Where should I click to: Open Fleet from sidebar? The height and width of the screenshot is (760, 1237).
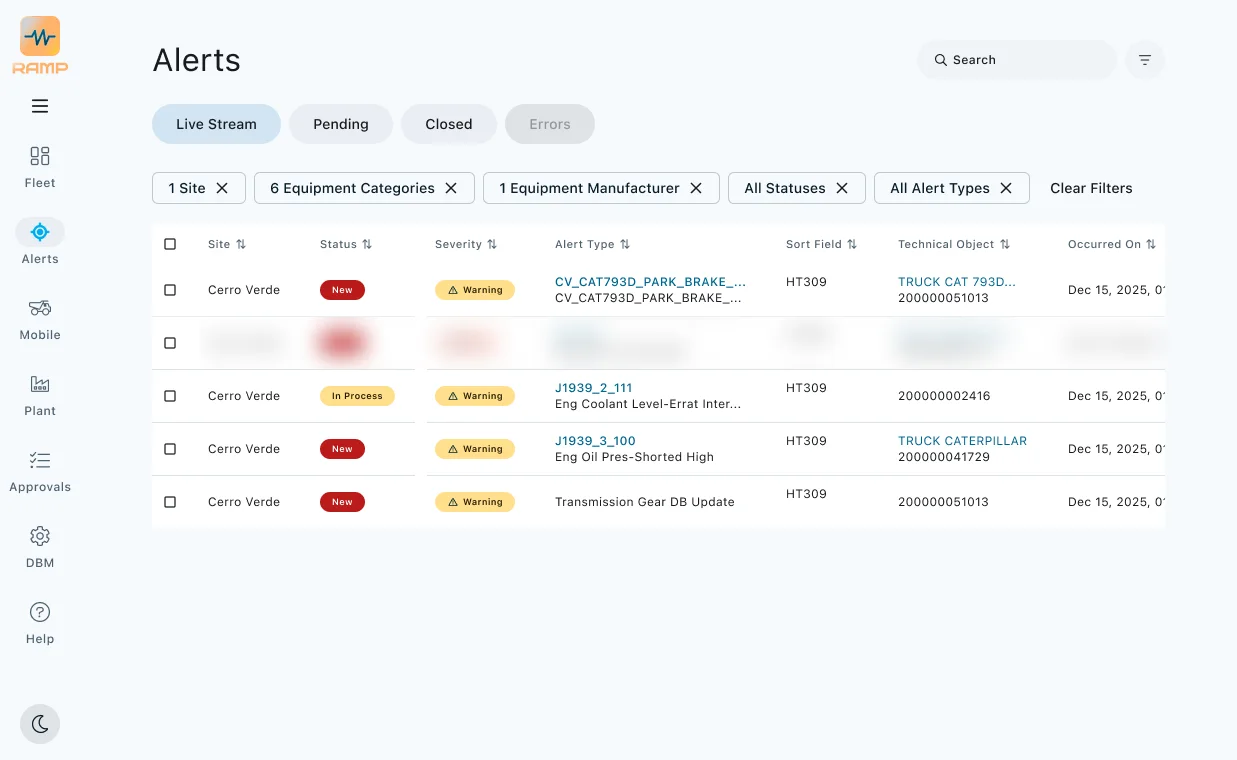pyautogui.click(x=40, y=167)
